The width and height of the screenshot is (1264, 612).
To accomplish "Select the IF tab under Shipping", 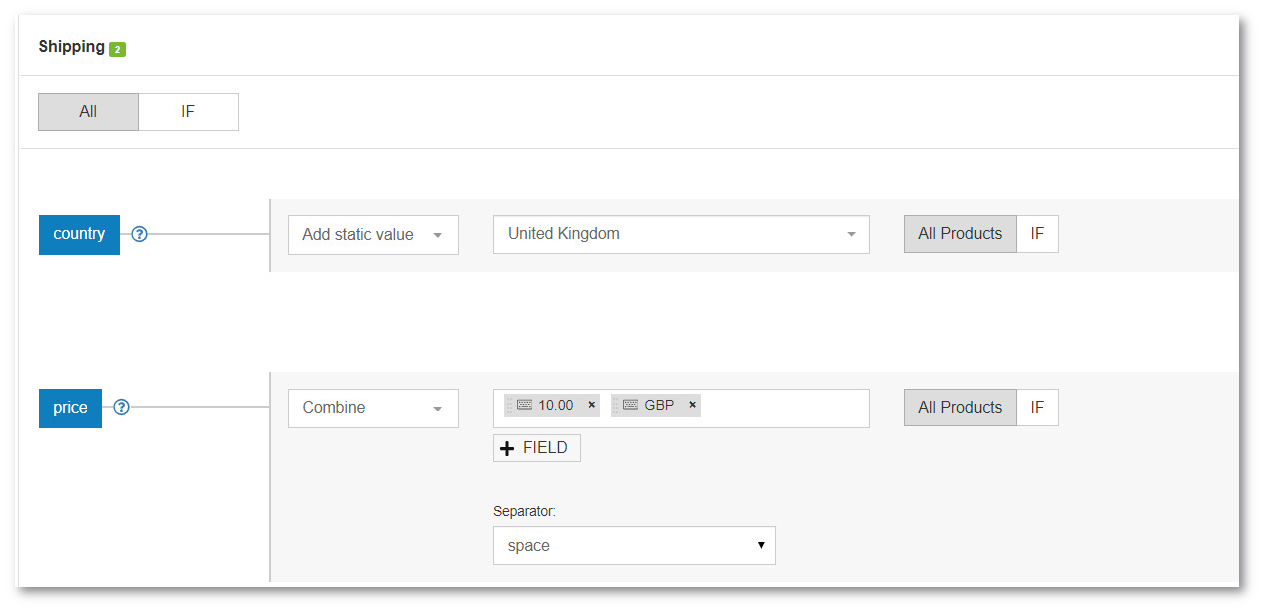I will point(188,111).
